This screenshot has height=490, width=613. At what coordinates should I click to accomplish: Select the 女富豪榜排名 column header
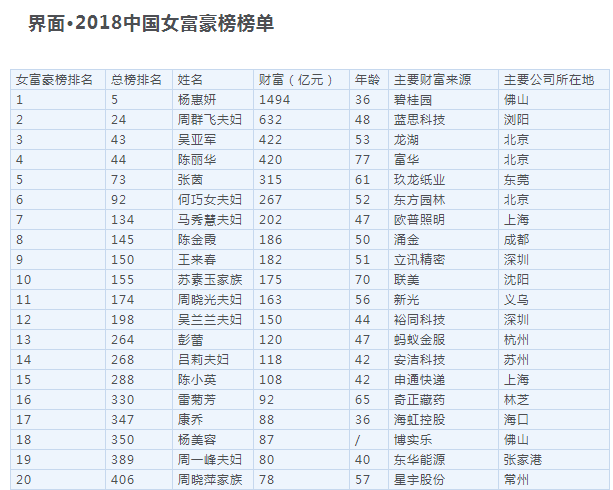tap(54, 80)
